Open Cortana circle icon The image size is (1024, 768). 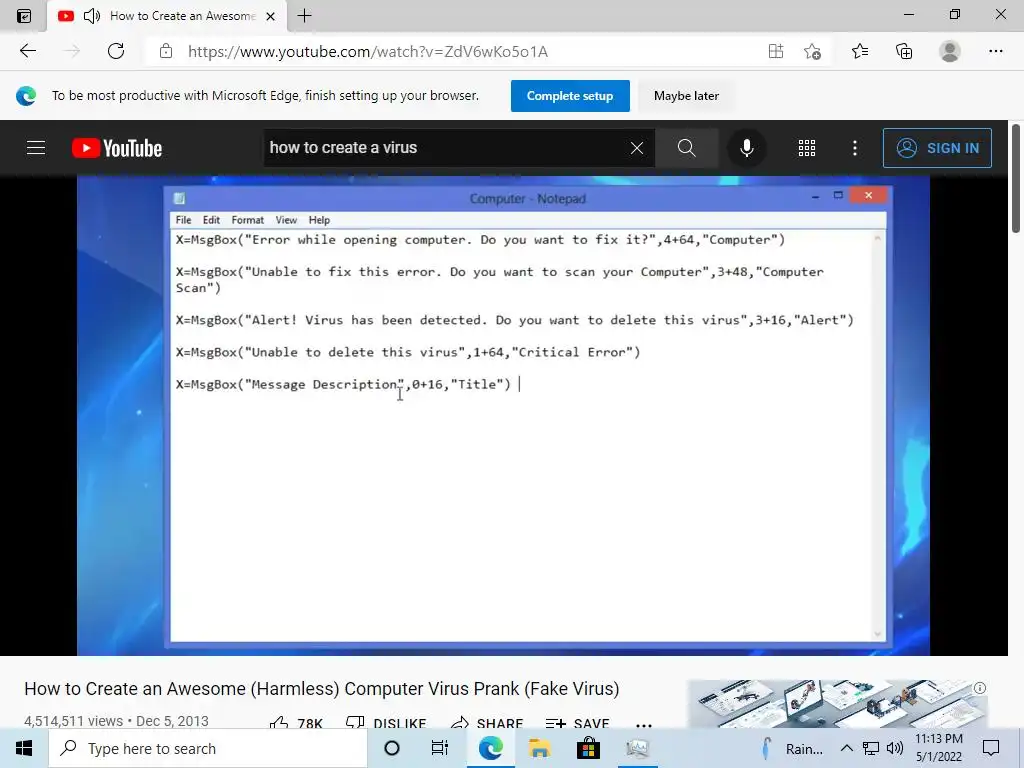click(x=392, y=748)
